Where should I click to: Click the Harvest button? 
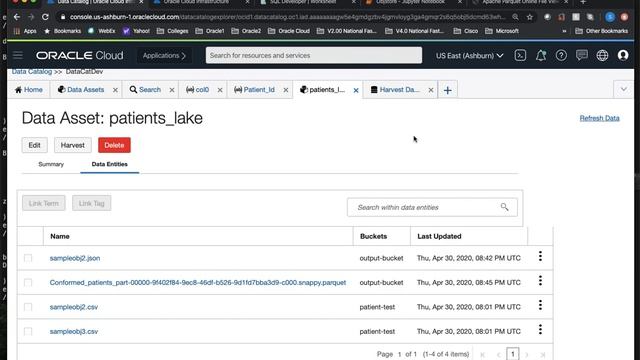tap(73, 145)
